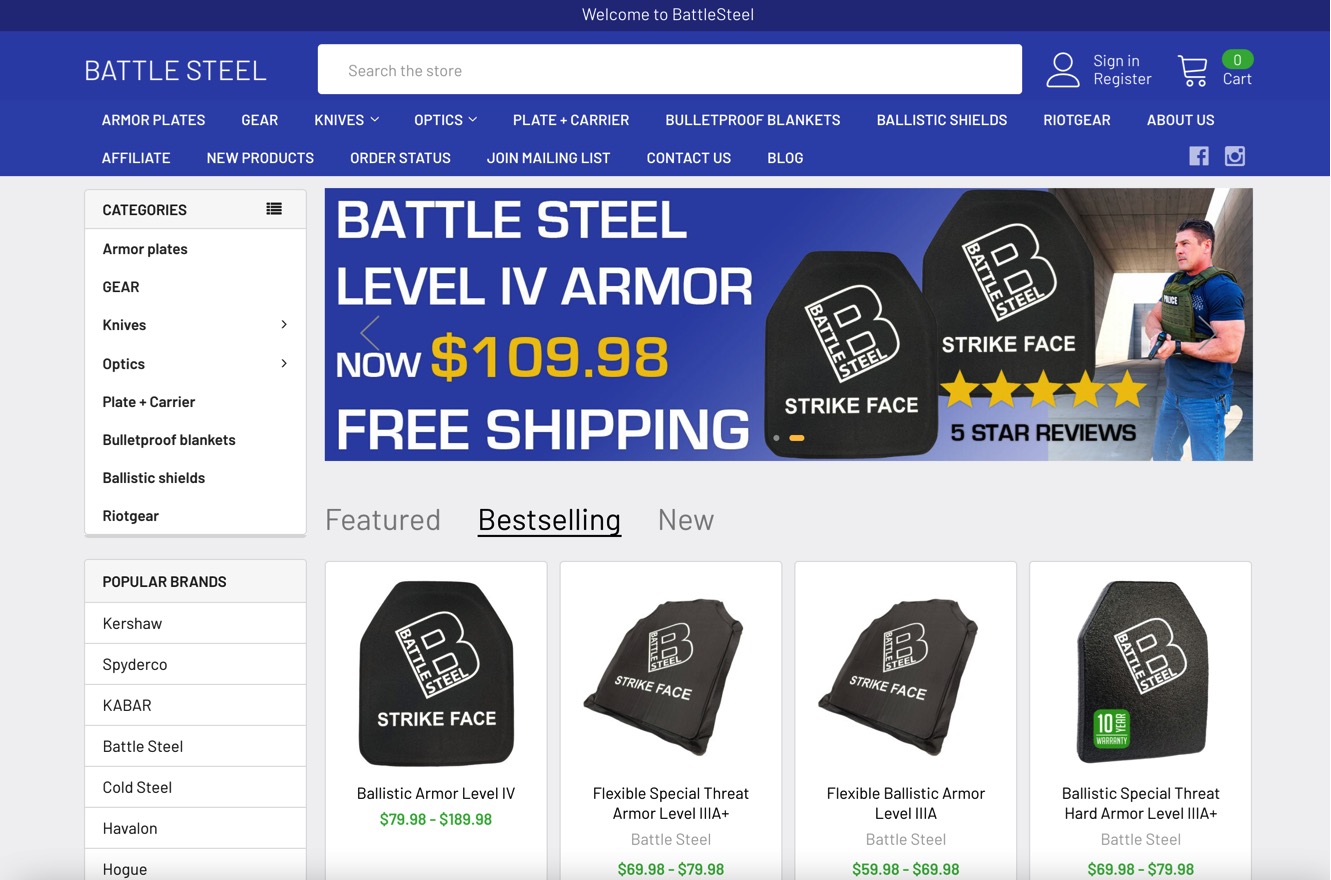Open Ballistic Special Threat Hard Armor image
1331x880 pixels.
coord(1141,673)
